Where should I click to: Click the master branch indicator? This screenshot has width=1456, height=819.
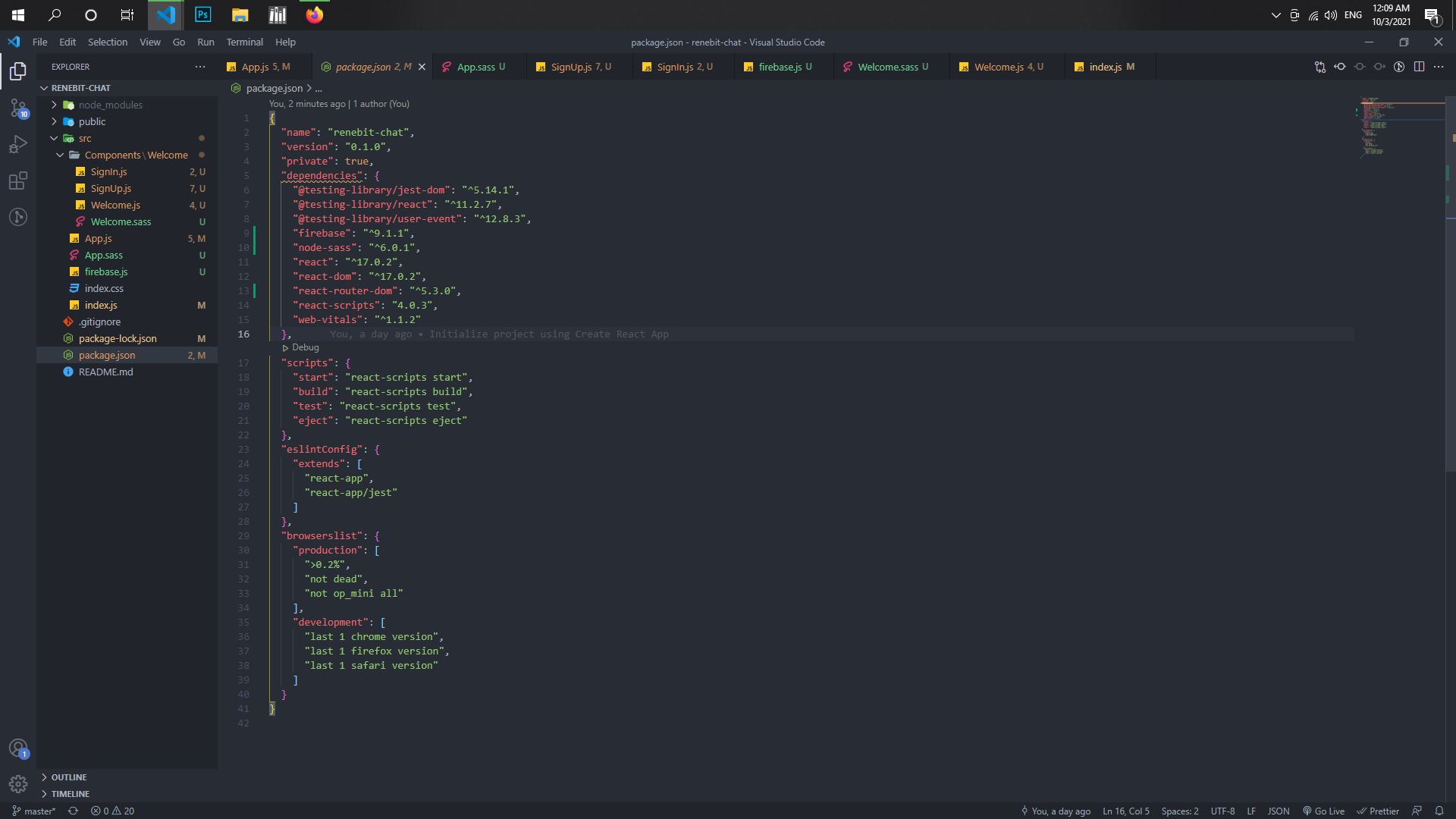pyautogui.click(x=33, y=811)
